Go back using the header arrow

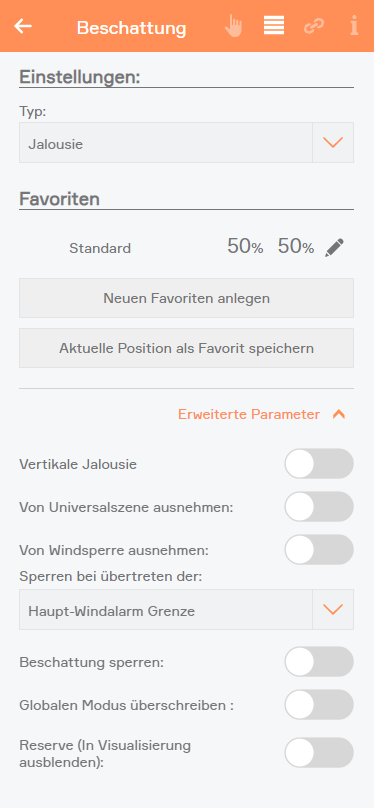click(x=23, y=26)
